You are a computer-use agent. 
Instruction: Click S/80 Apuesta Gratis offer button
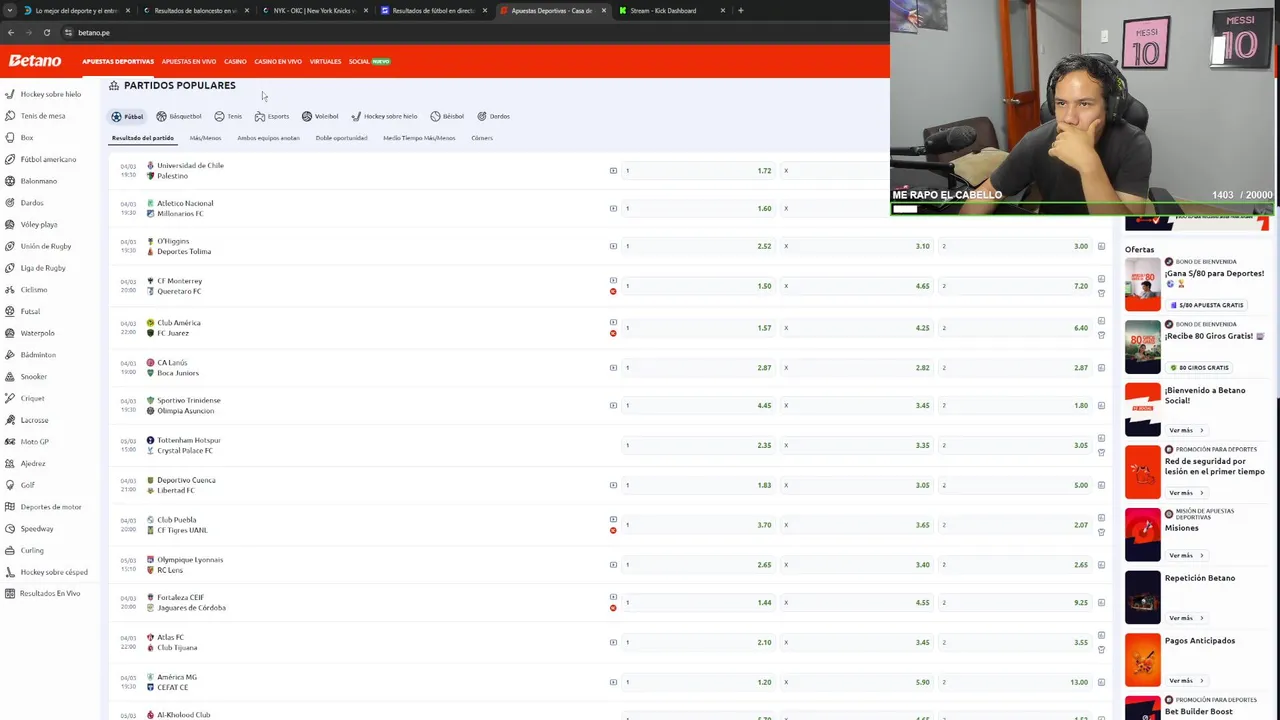1205,305
